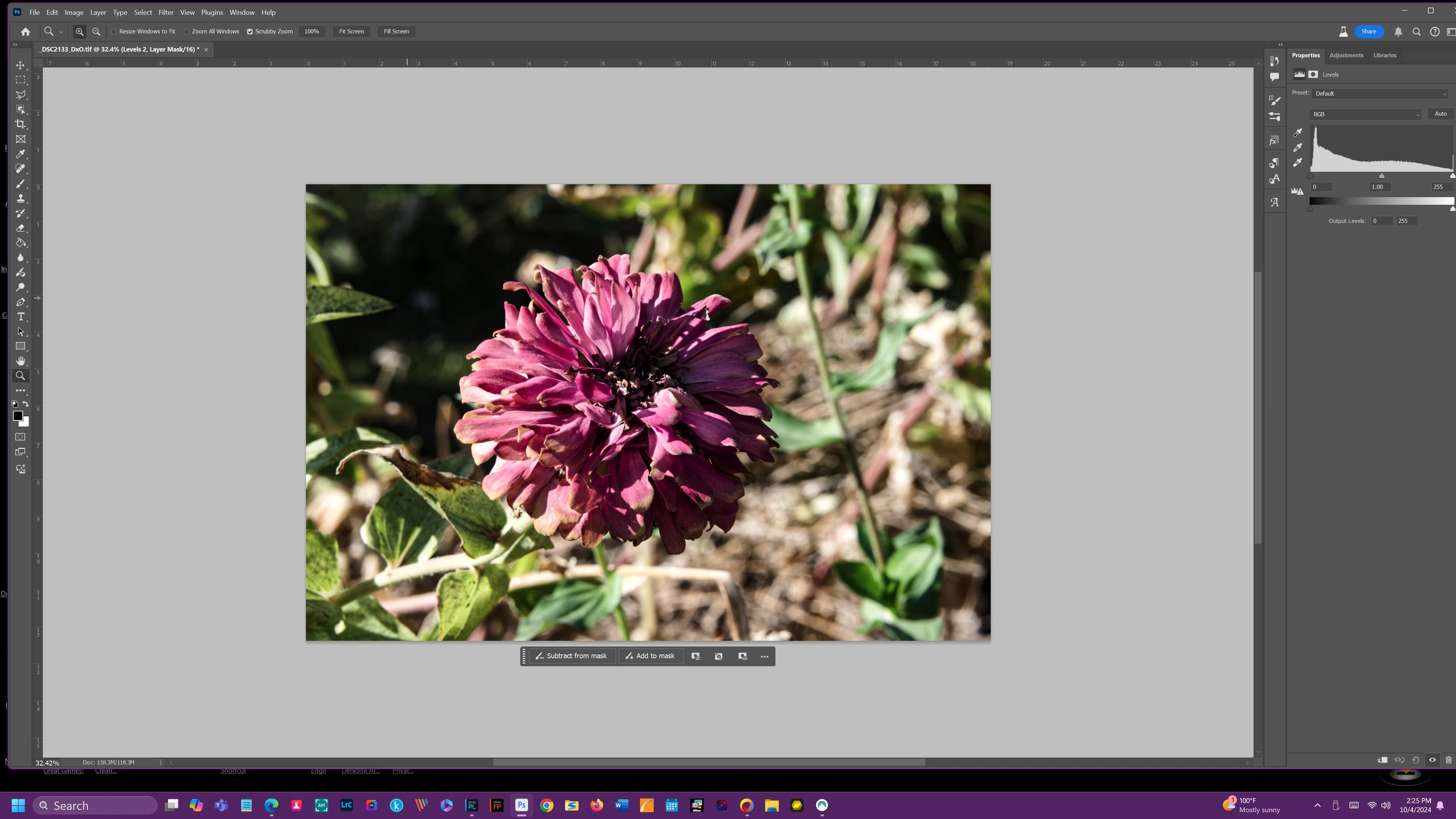Screen dimensions: 1456x819
Task: Disable the Scrubby Zoom checkbox
Action: click(250, 31)
